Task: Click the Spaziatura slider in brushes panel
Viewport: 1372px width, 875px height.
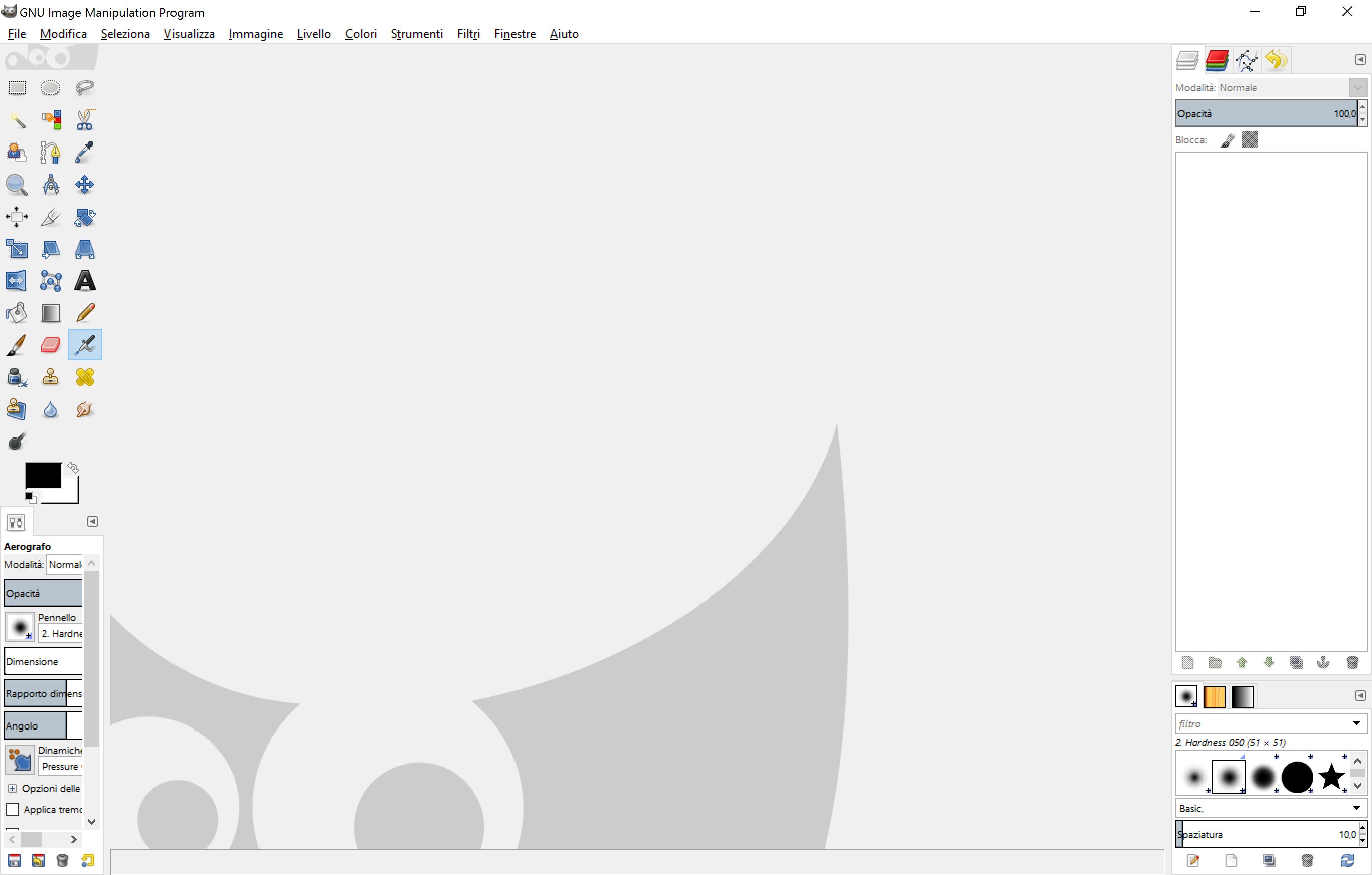Action: click(x=1267, y=834)
